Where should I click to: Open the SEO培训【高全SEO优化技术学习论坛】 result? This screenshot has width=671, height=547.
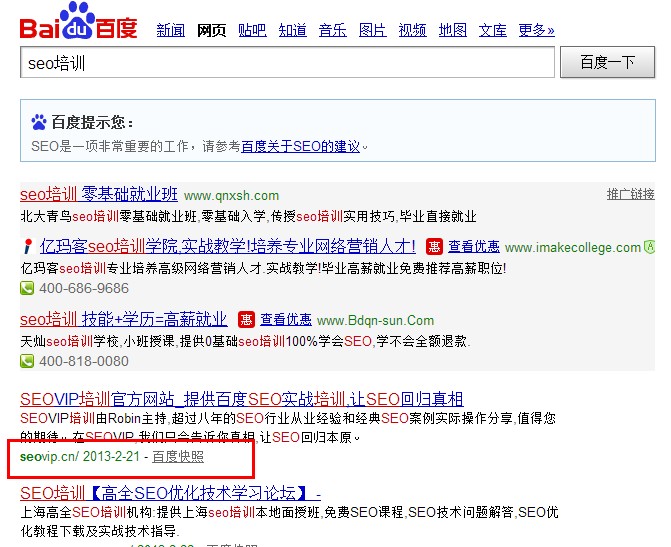(170, 493)
